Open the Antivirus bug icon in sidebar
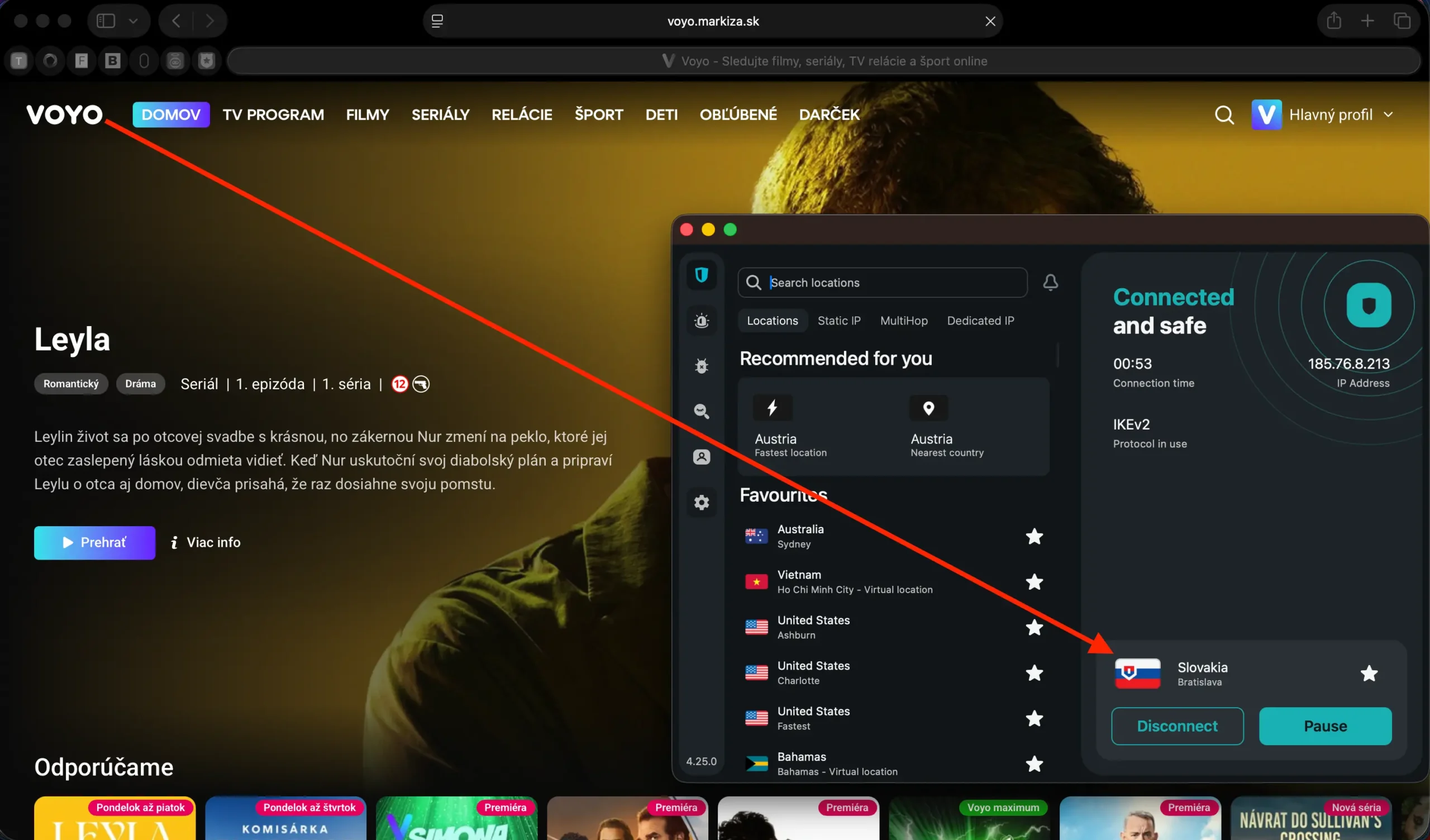The width and height of the screenshot is (1430, 840). pos(702,365)
